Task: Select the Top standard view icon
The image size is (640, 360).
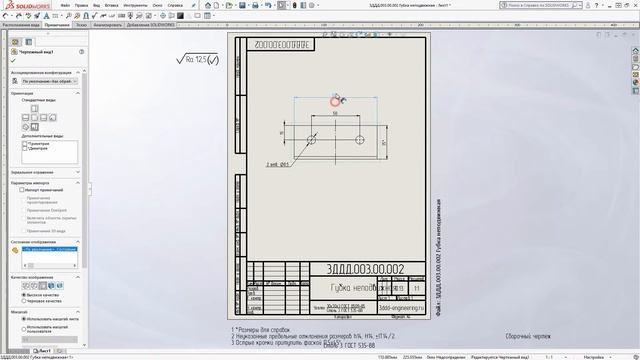Action: pos(34,108)
